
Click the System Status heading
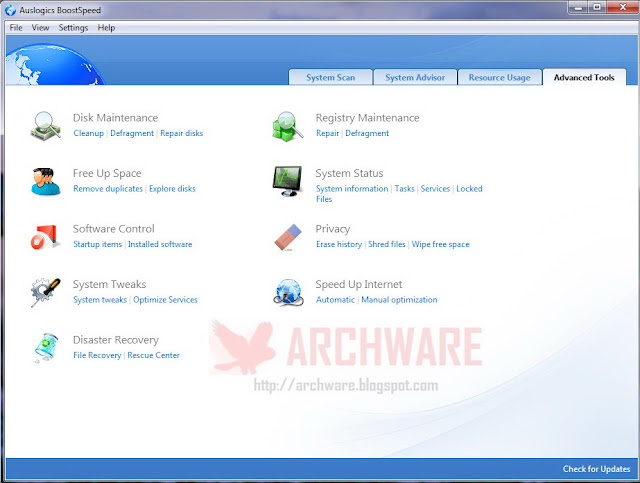[x=349, y=174]
